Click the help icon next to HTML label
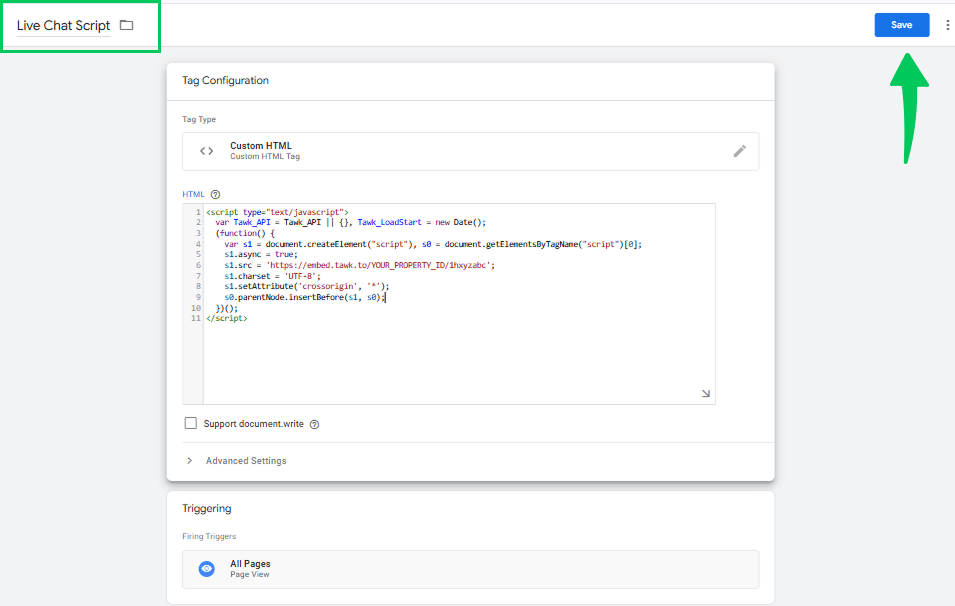The width and height of the screenshot is (955, 606). (x=215, y=194)
